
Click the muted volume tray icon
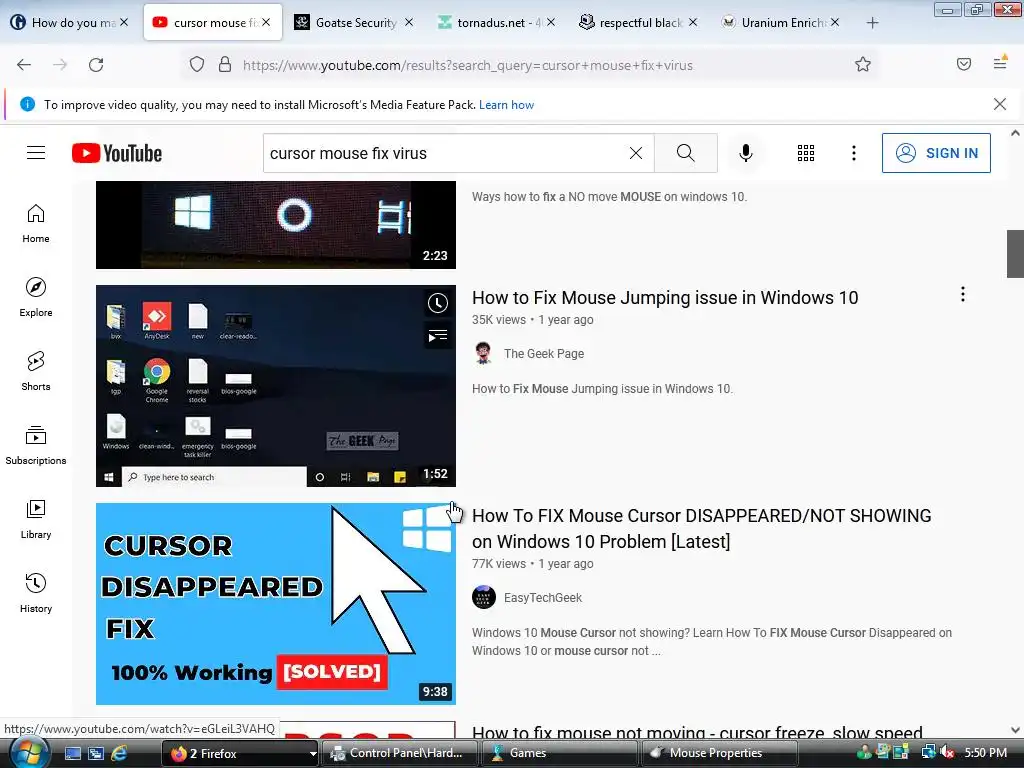[948, 753]
